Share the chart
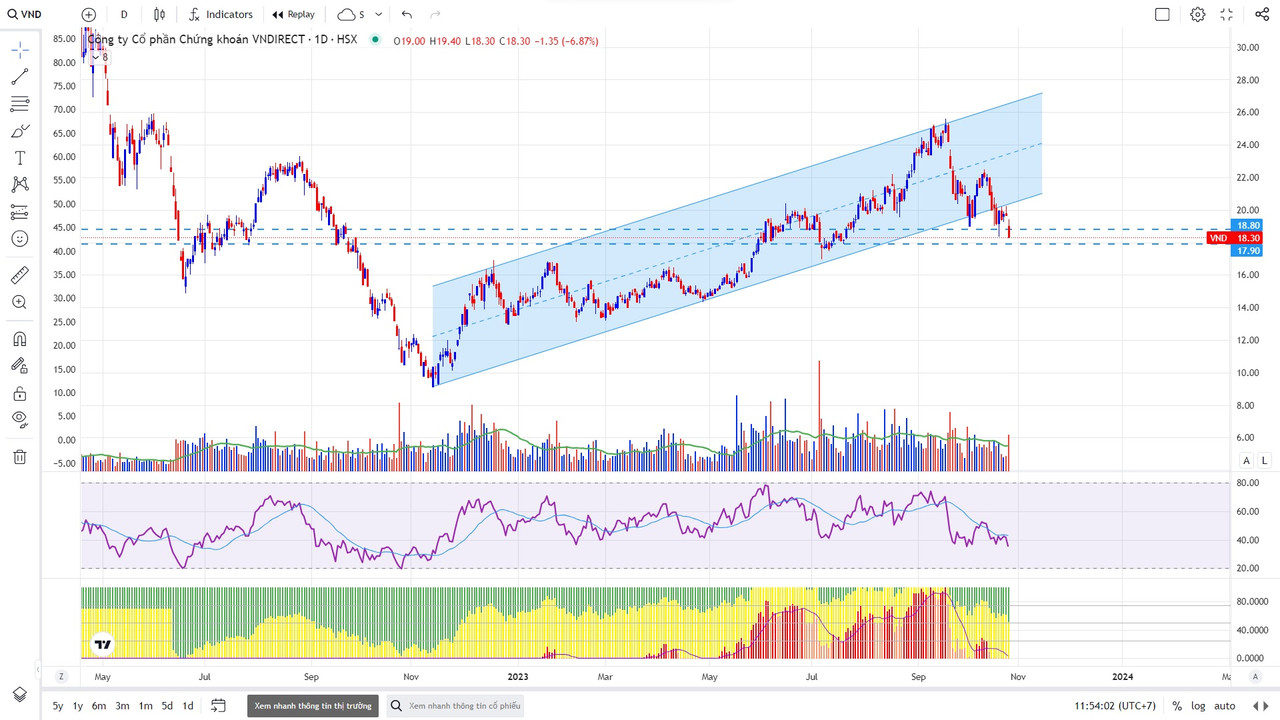This screenshot has width=1280, height=720. [1260, 14]
